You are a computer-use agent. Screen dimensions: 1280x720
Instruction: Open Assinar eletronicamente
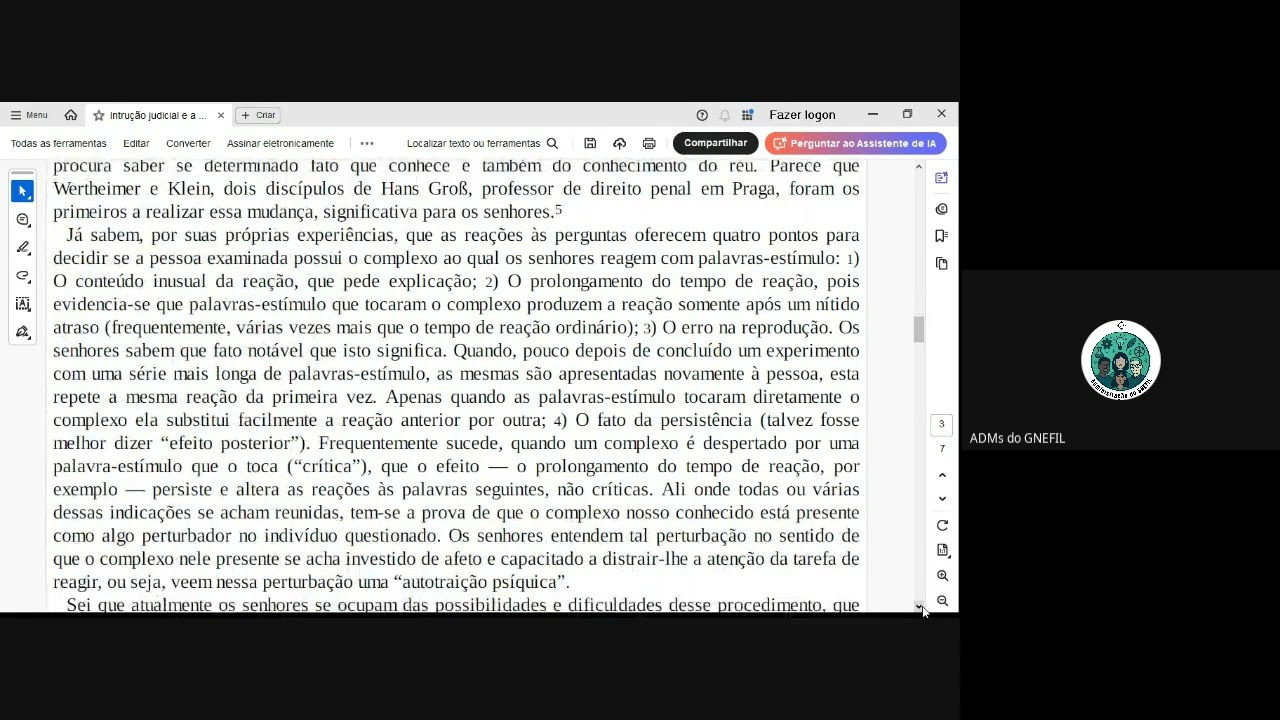coord(280,143)
